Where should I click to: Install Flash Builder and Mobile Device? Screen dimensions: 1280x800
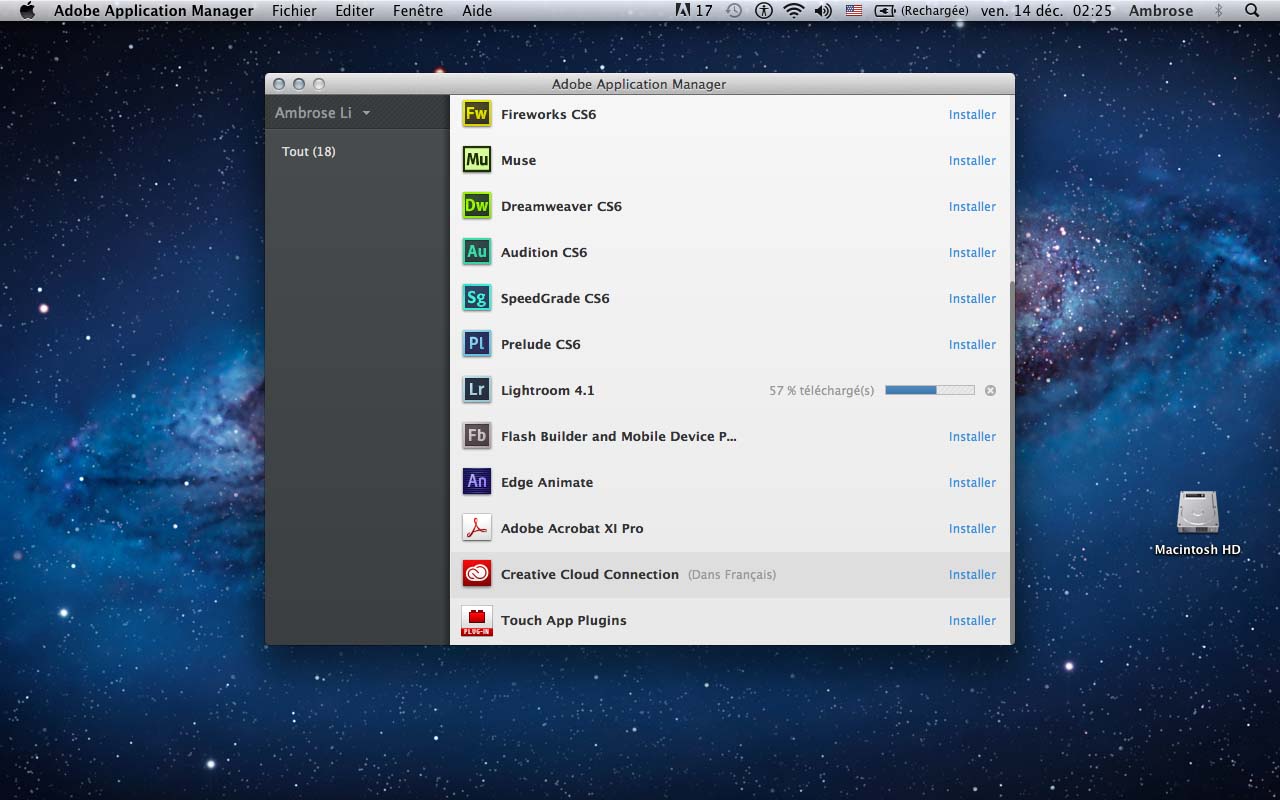point(972,436)
